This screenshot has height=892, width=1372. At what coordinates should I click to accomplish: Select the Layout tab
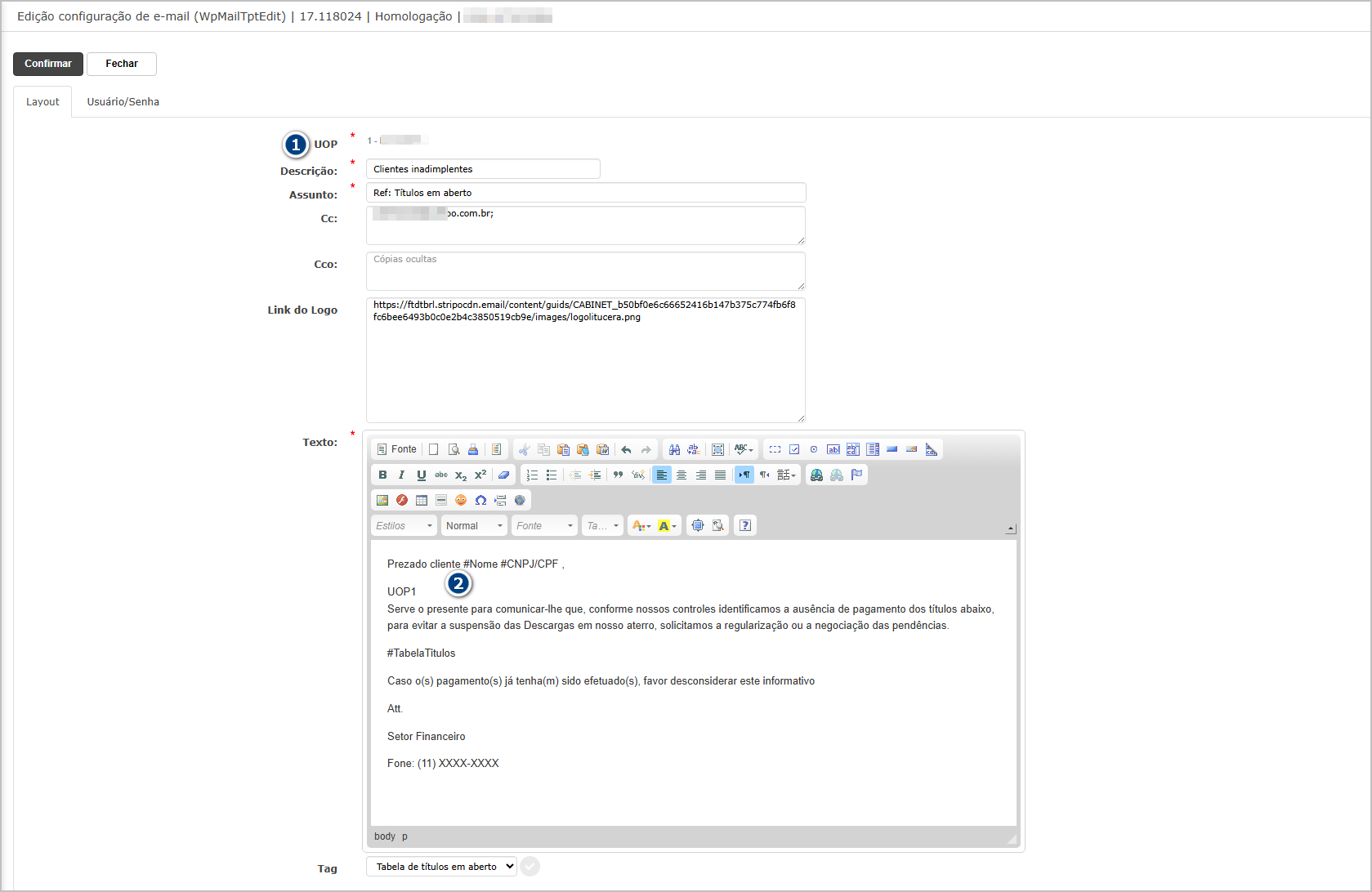[x=42, y=102]
